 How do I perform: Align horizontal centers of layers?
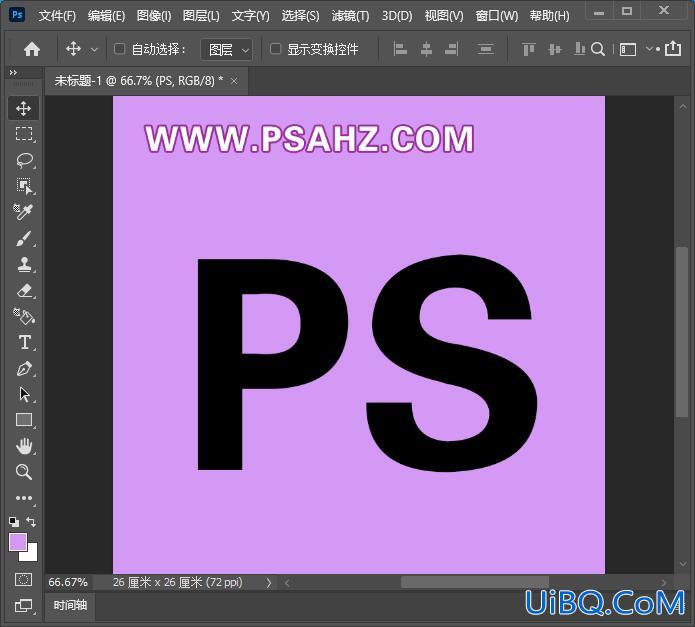pyautogui.click(x=426, y=49)
